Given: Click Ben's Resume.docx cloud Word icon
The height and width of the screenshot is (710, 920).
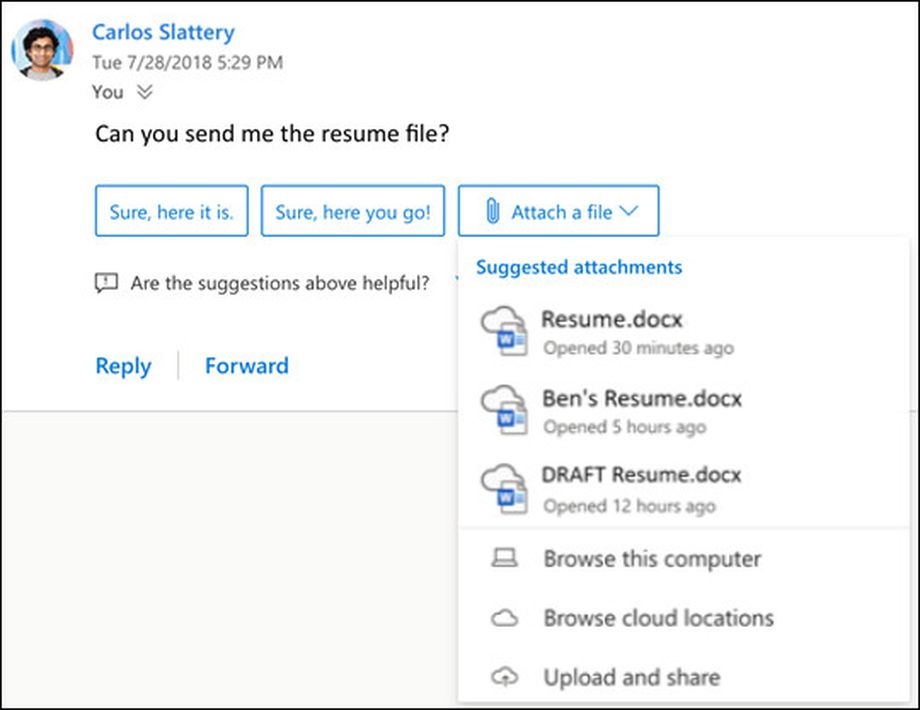Looking at the screenshot, I should (x=503, y=411).
